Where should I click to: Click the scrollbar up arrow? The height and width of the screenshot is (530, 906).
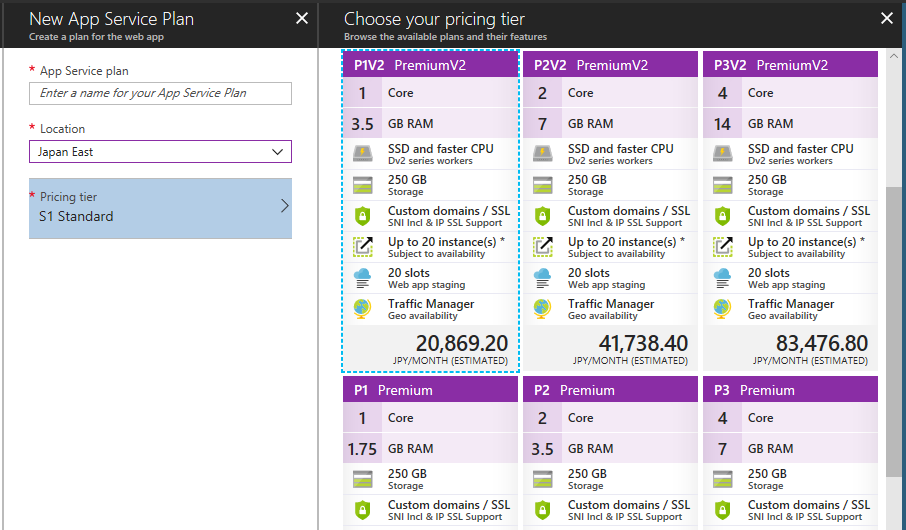[893, 56]
